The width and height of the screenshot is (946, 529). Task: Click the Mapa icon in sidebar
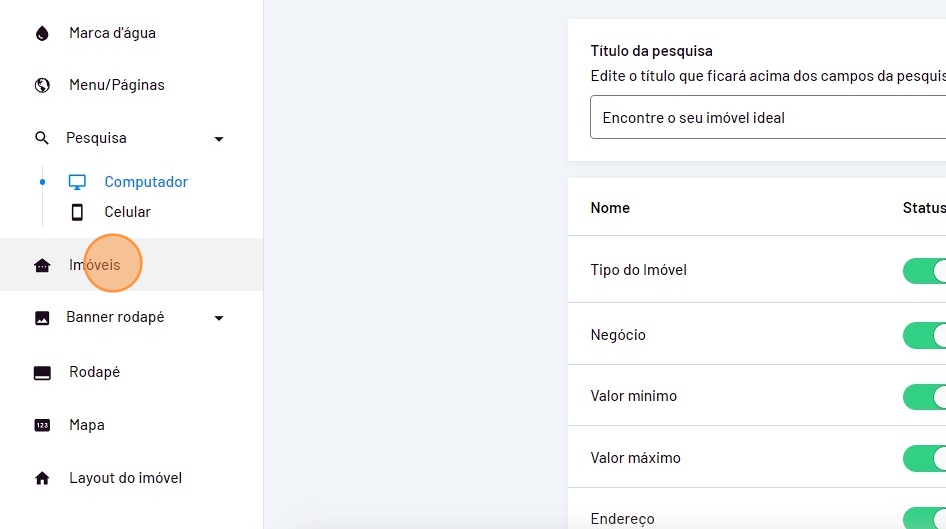pyautogui.click(x=42, y=425)
